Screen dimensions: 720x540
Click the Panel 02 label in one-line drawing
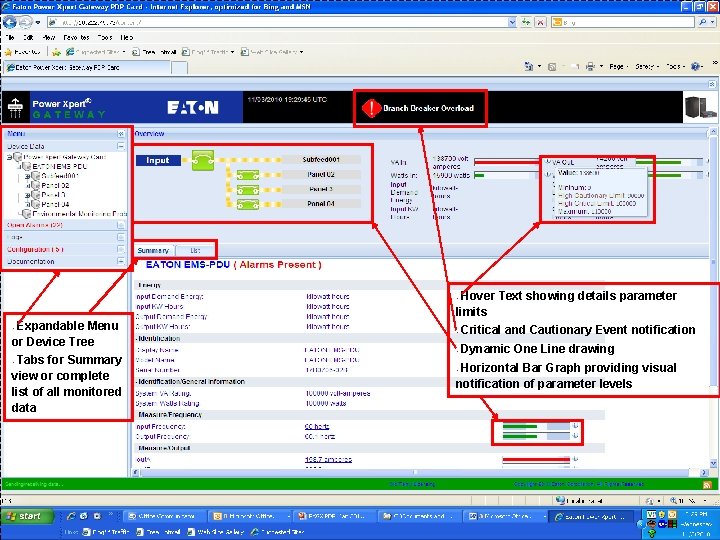321,174
